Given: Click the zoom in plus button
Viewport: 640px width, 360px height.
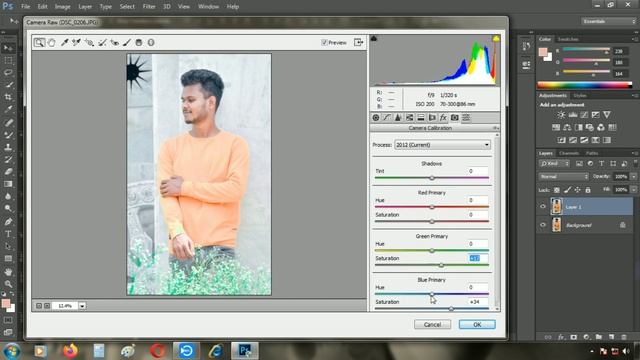Looking at the screenshot, I should coord(47,306).
